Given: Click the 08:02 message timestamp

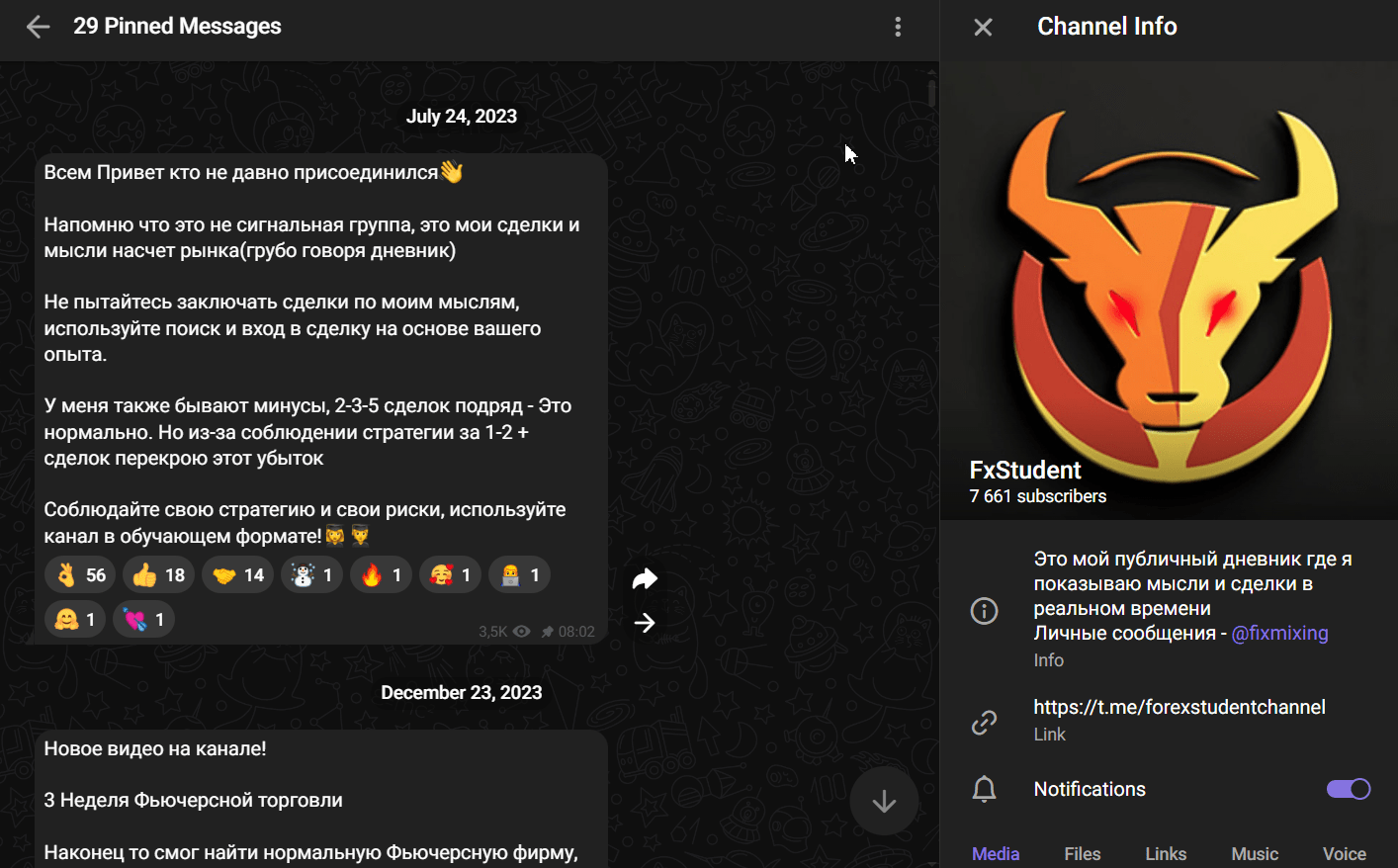Looking at the screenshot, I should [576, 632].
